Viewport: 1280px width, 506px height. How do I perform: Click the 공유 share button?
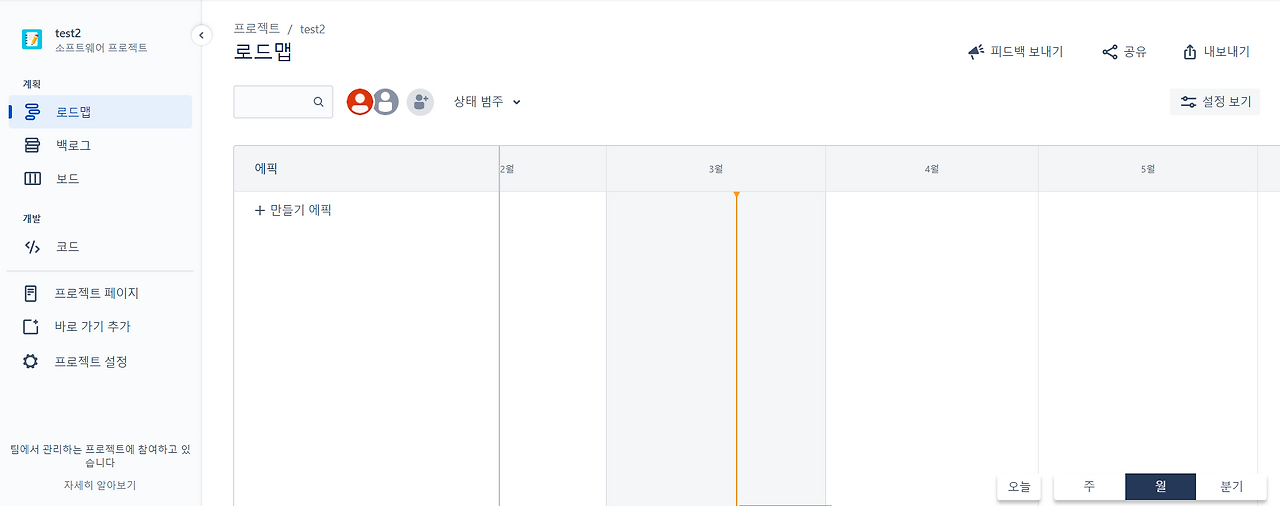point(1124,52)
